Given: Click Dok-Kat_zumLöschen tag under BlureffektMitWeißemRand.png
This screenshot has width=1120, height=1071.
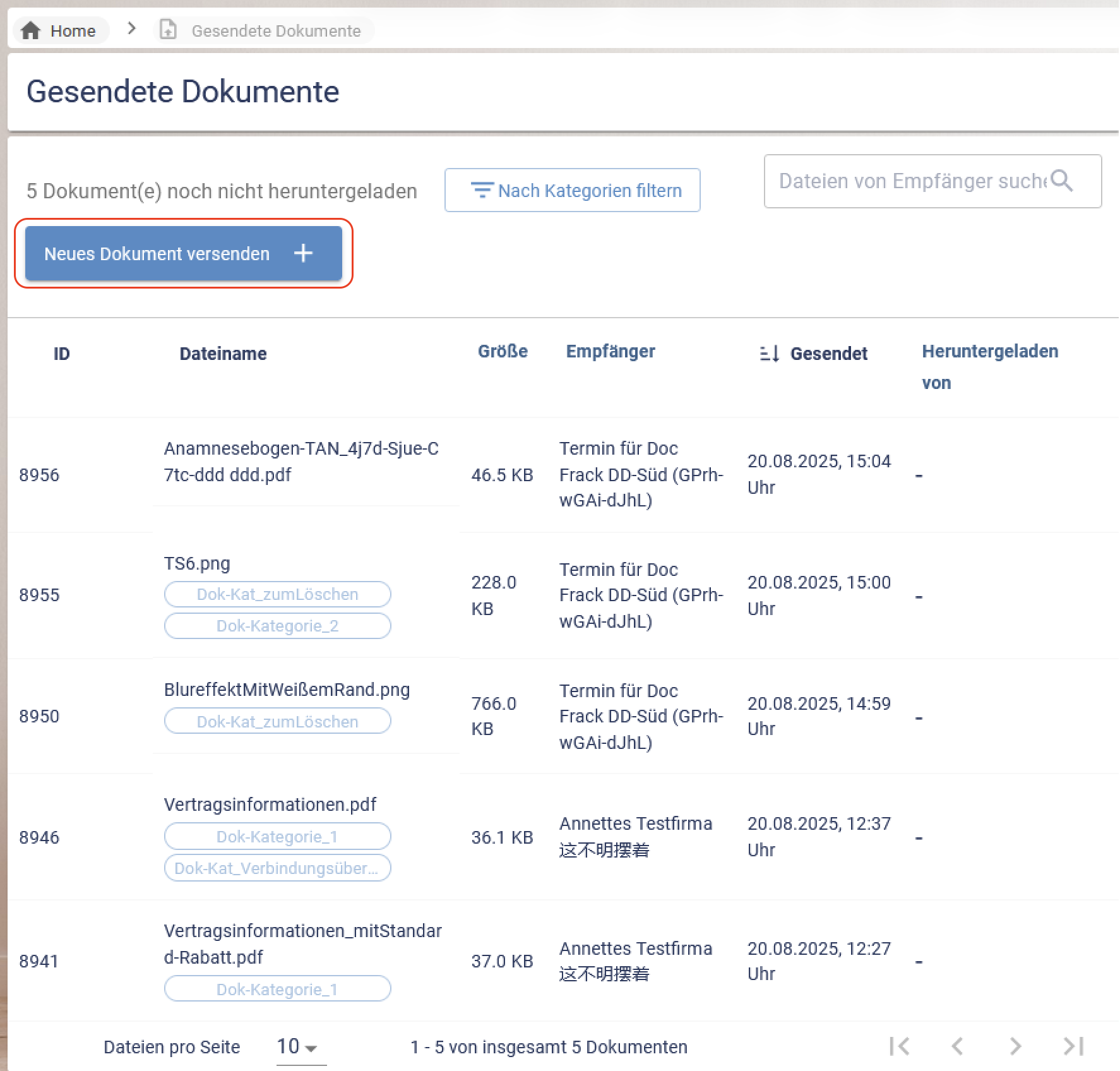Looking at the screenshot, I should 277,721.
